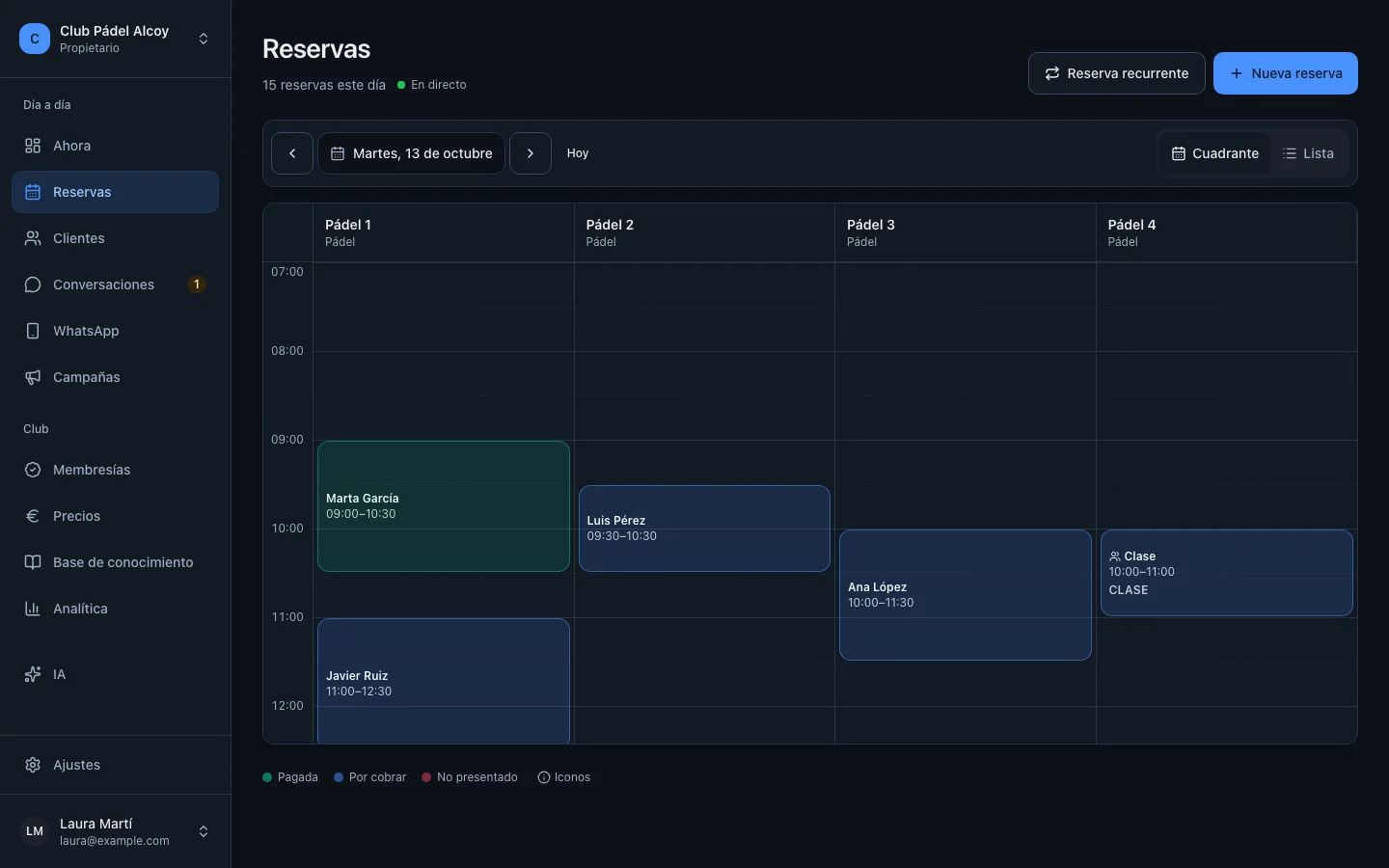Expand the Laura Martí account chevron
This screenshot has width=1389, height=868.
(x=204, y=831)
